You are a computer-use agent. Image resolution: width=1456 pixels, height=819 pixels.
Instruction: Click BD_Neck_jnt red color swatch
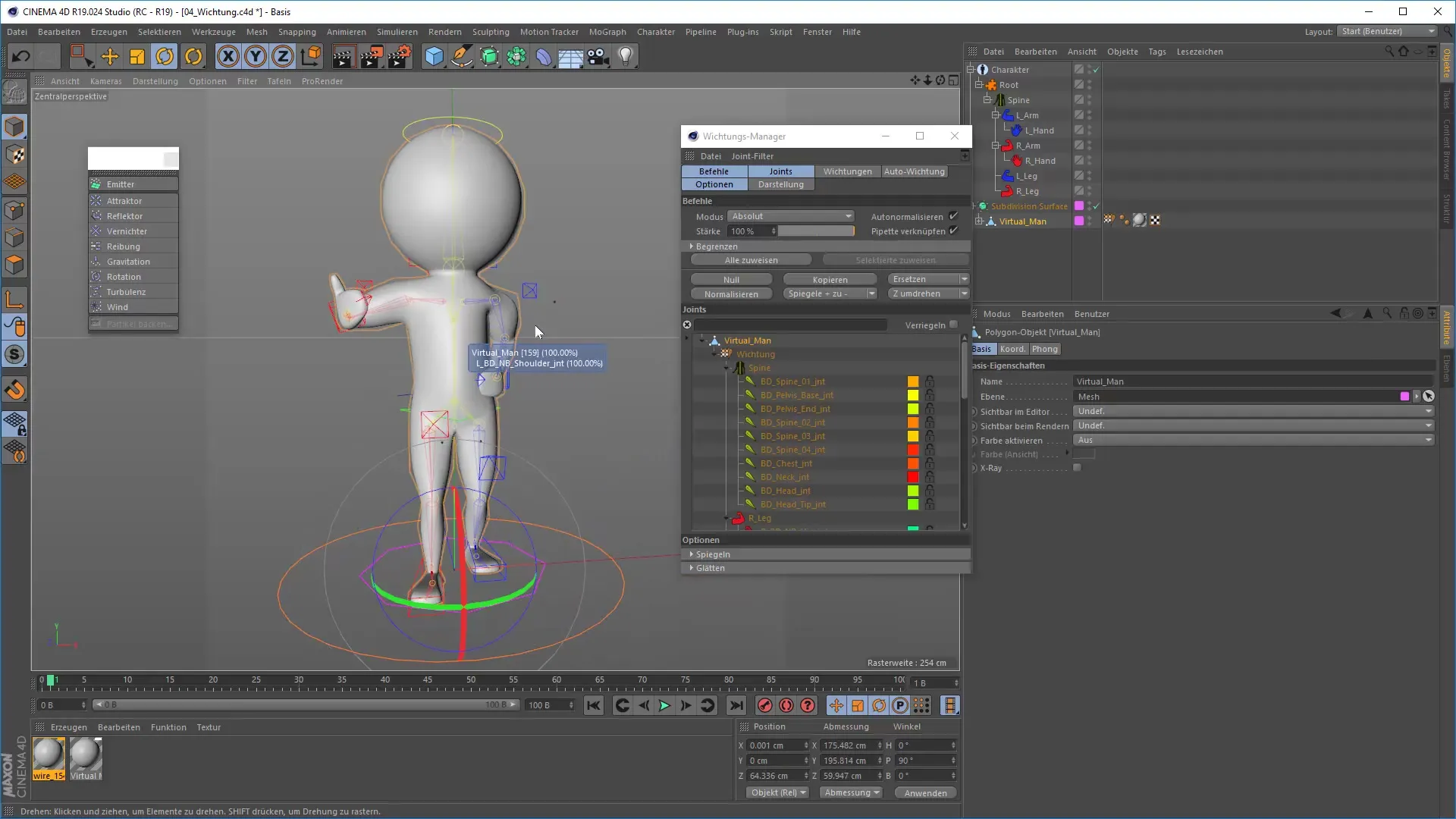tap(913, 477)
